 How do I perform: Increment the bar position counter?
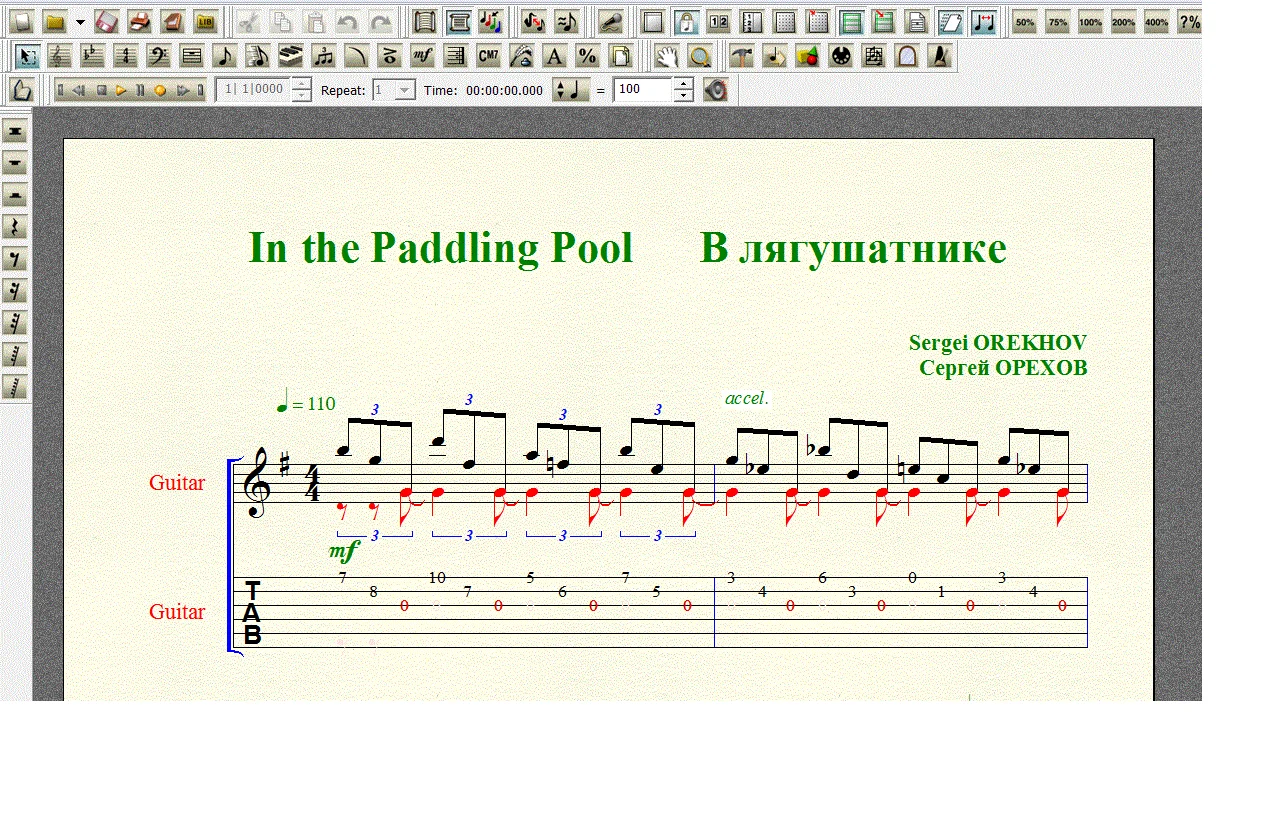[301, 84]
